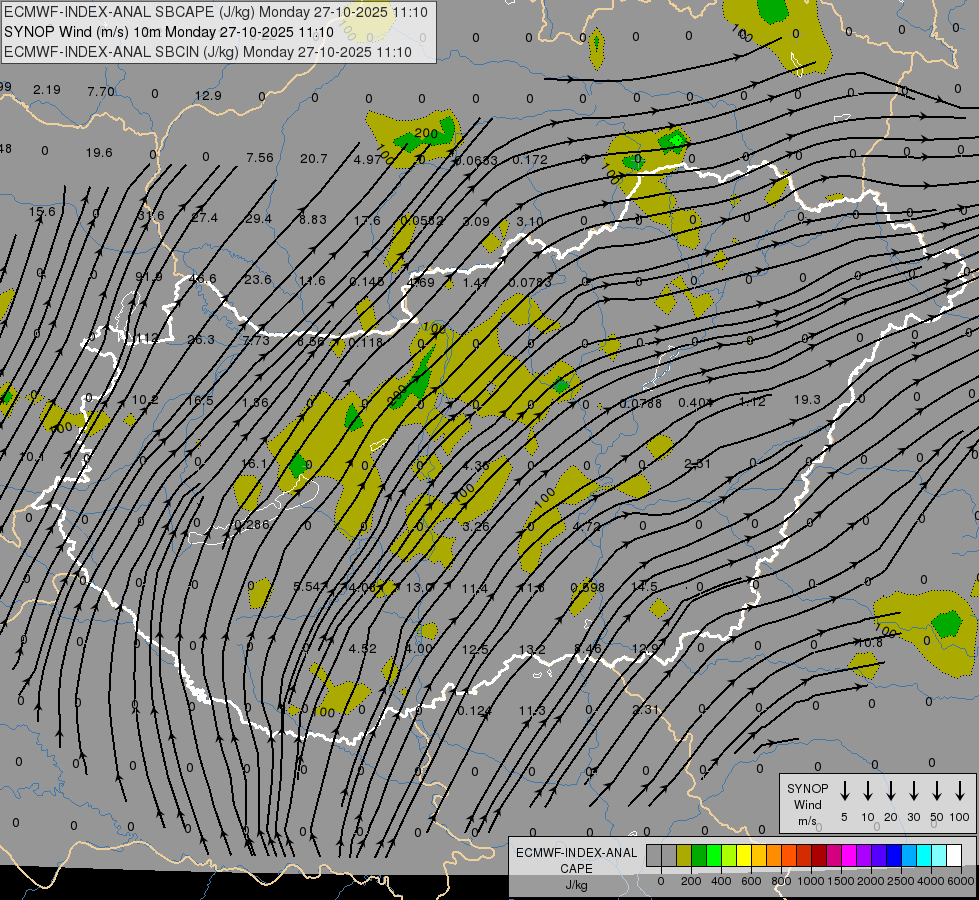
Task: Click the wind arrow above the 10 m/s label
Action: click(868, 791)
